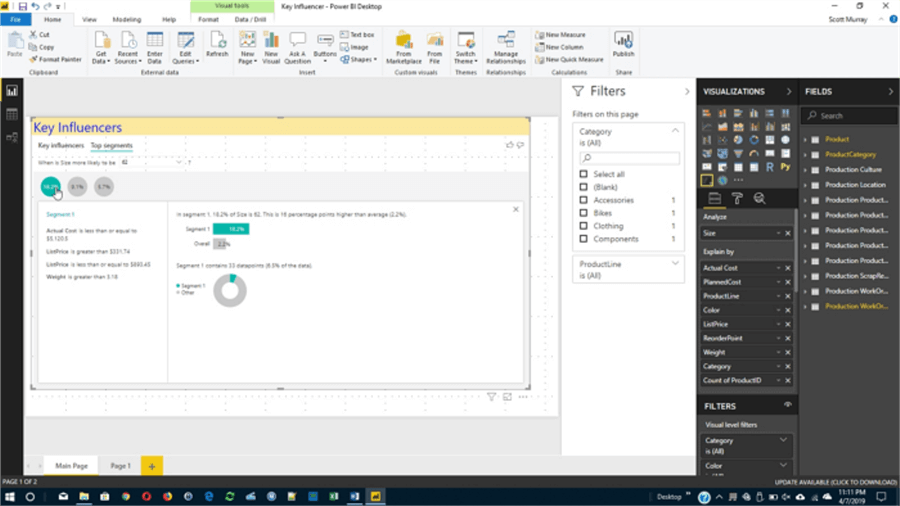Collapse the Visualizations pane
This screenshot has width=900, height=506.
click(x=789, y=91)
